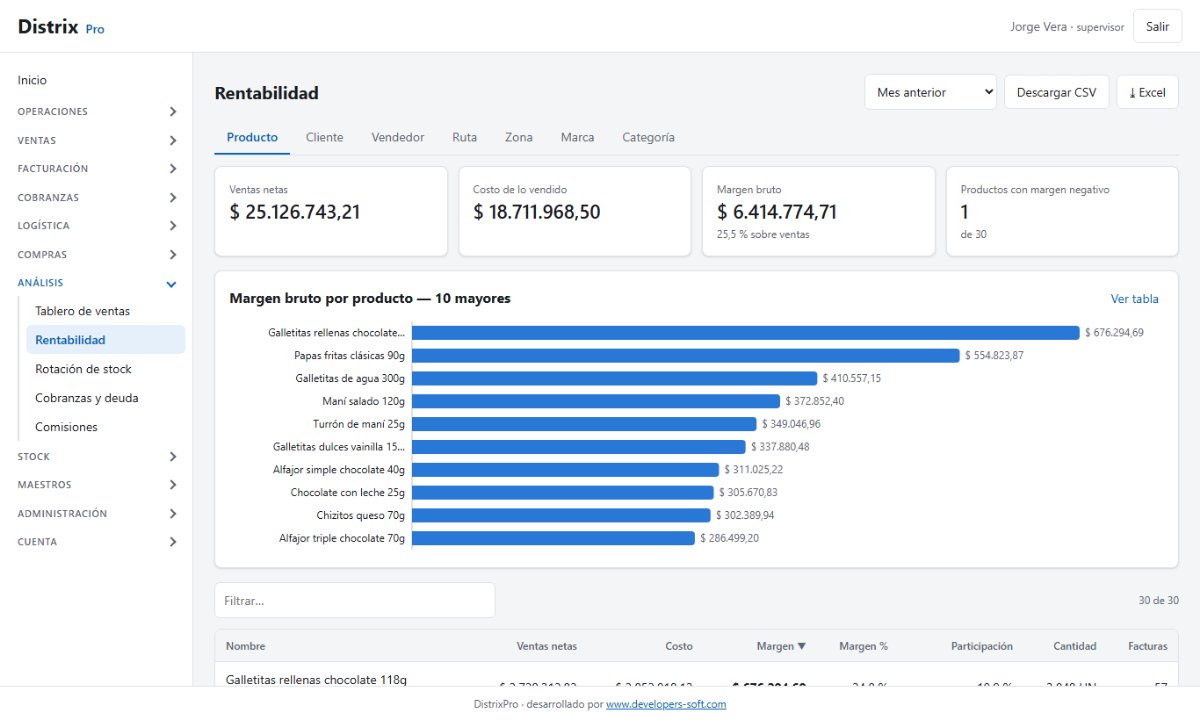Switch to the Marca tab
Screen dimensions: 1200x720
[x=577, y=137]
